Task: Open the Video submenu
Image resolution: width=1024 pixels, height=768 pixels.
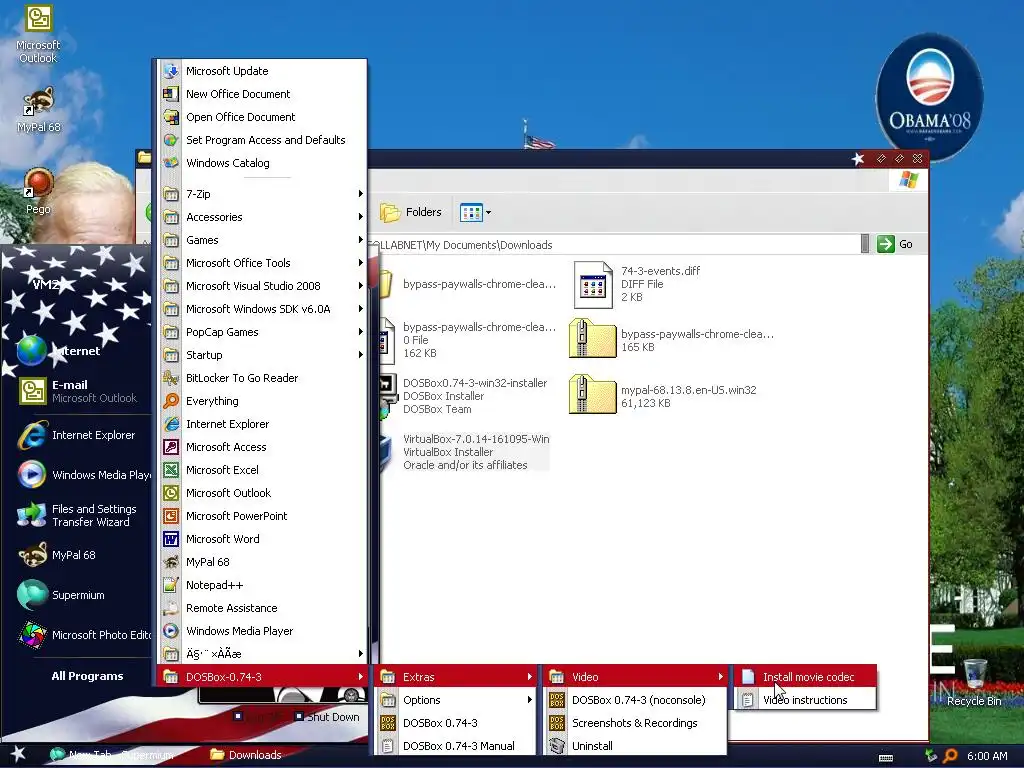Action: tap(635, 677)
